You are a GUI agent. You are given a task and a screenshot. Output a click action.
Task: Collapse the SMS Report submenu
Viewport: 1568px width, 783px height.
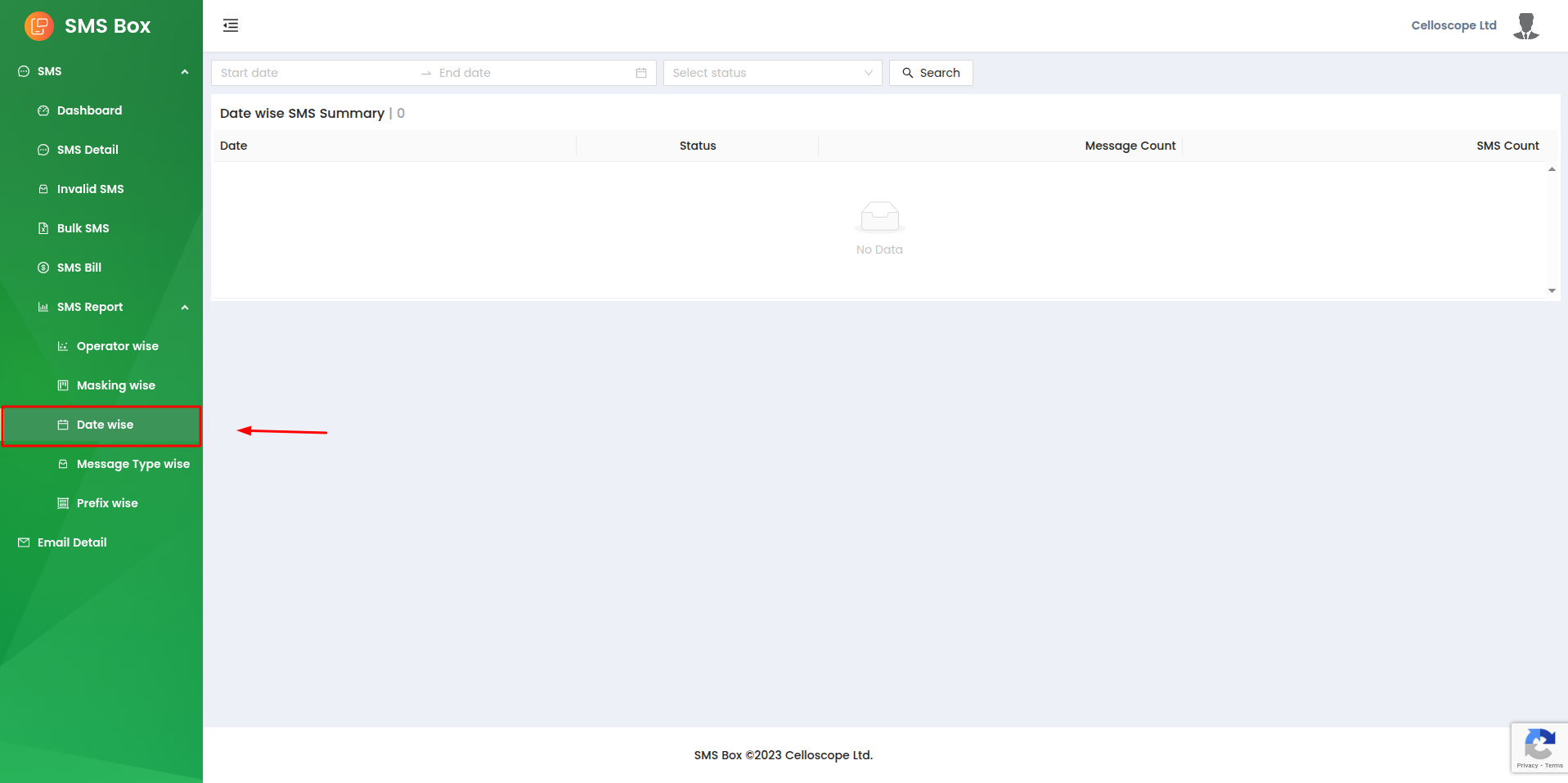(185, 308)
